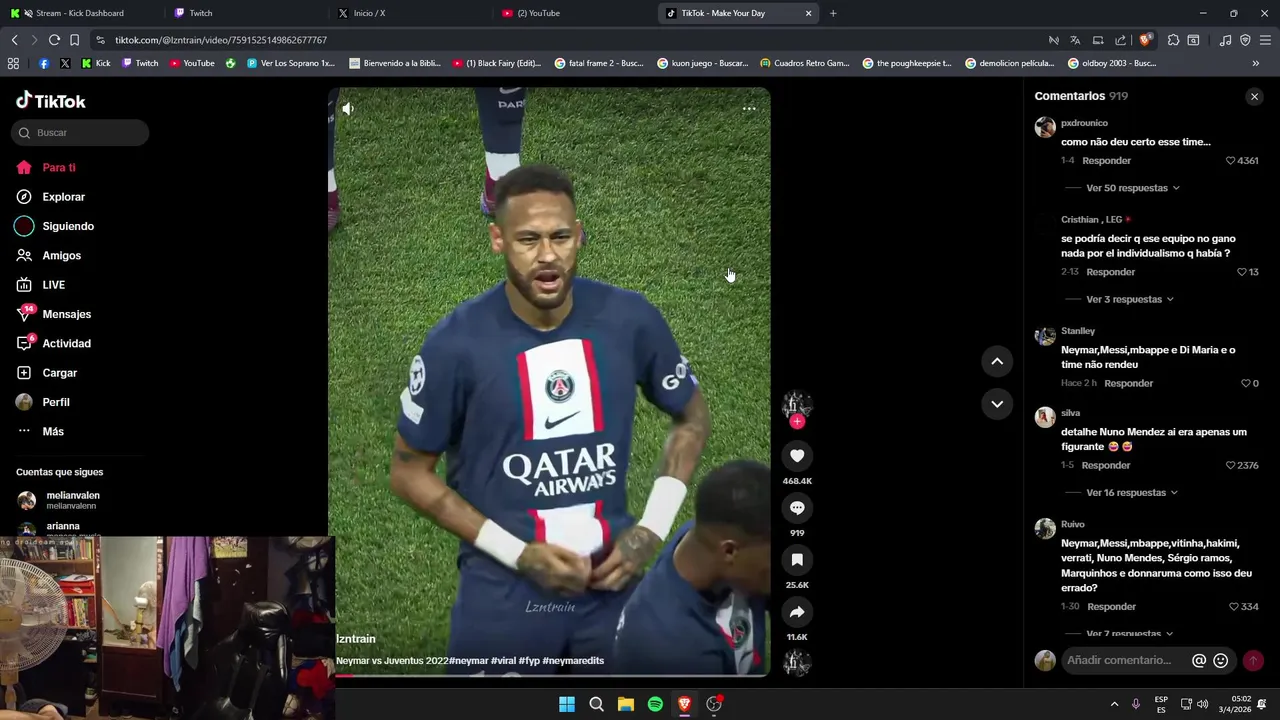1280x720 pixels.
Task: Open the oldboy 2003 bookmark
Action: click(x=1111, y=63)
